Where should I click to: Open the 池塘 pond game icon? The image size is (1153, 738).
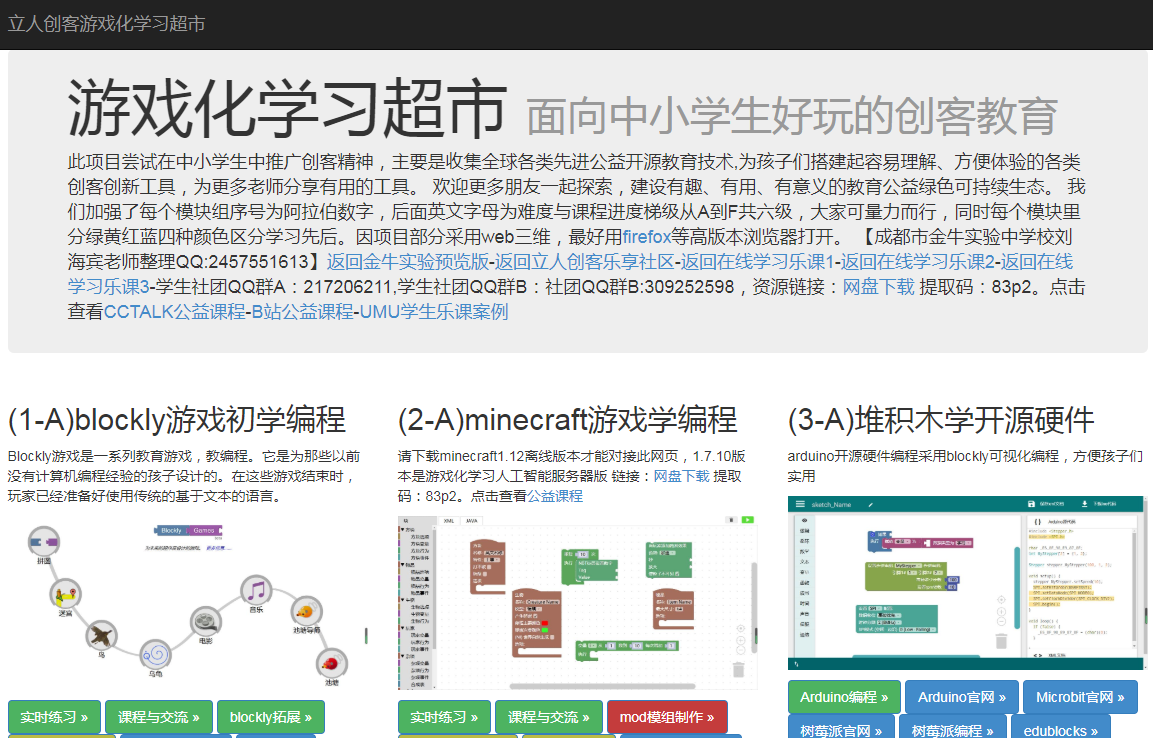pos(332,664)
